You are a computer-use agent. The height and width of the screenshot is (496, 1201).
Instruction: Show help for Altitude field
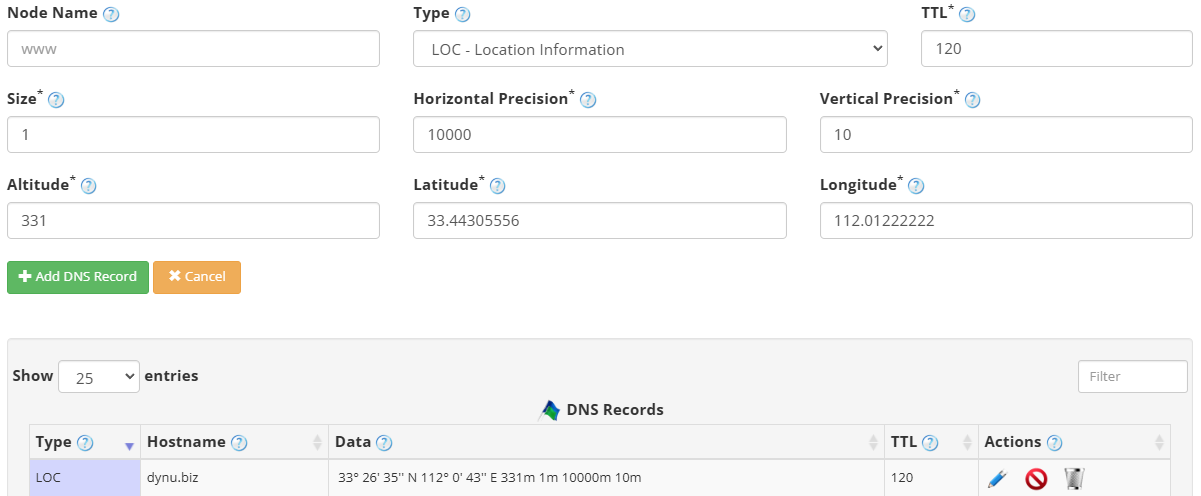coord(88,186)
